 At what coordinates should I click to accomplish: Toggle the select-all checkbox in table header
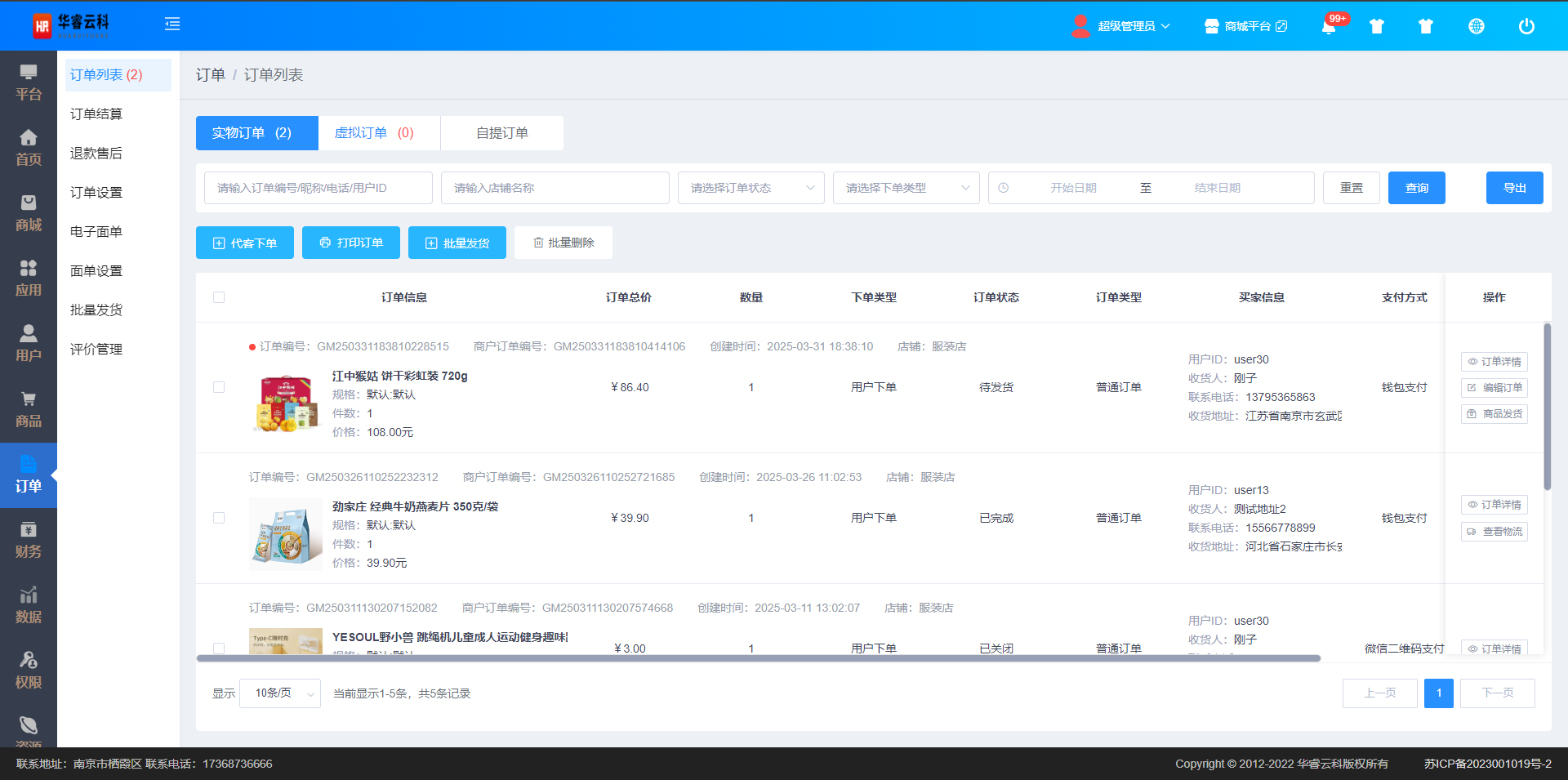(x=219, y=297)
